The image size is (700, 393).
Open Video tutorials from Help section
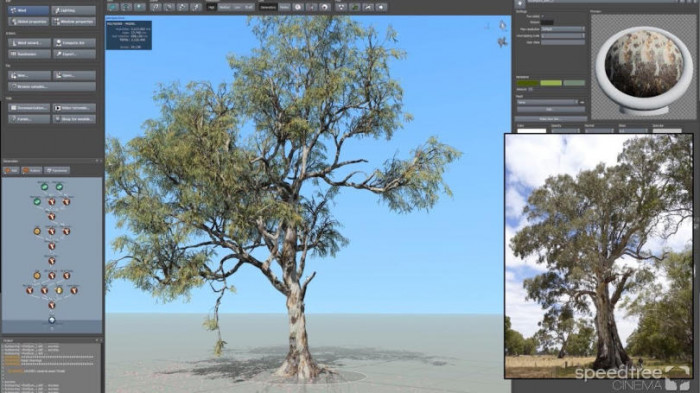coord(74,108)
